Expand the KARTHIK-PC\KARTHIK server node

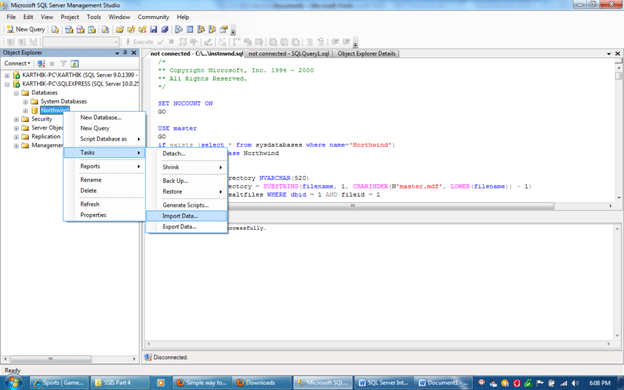7,75
